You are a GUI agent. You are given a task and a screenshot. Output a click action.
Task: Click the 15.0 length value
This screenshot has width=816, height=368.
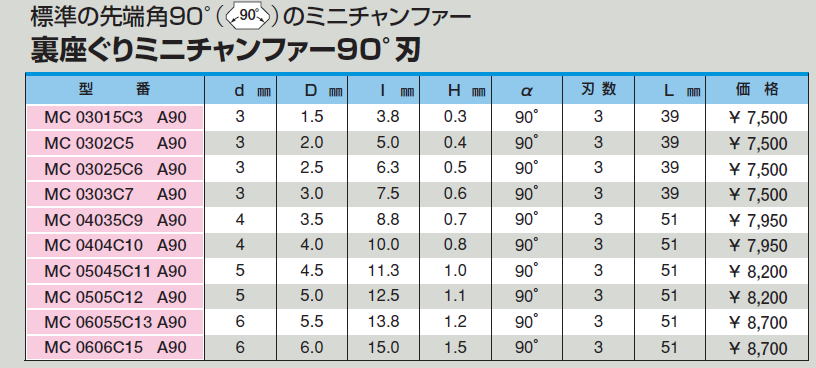[x=385, y=347]
